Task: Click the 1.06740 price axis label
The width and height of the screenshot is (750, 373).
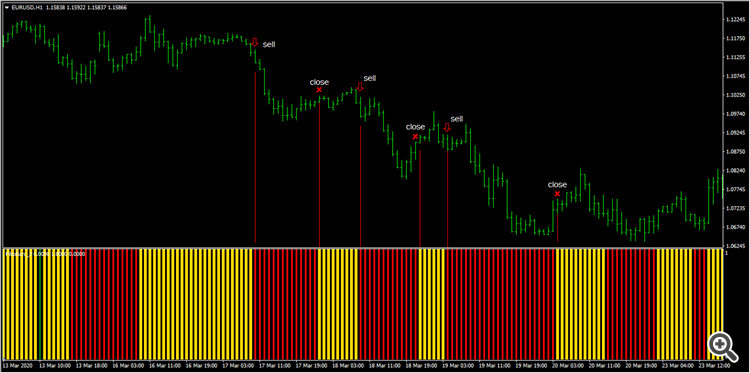Action: [737, 227]
